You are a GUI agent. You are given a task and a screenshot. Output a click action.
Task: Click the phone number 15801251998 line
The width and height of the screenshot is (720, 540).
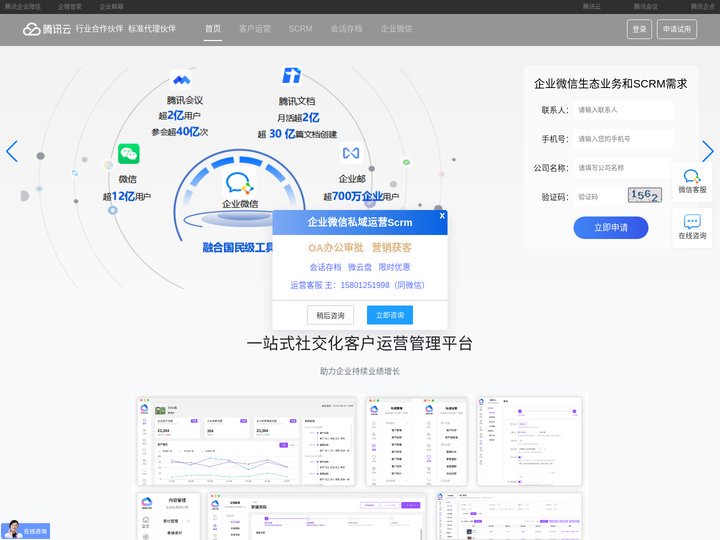pyautogui.click(x=357, y=285)
